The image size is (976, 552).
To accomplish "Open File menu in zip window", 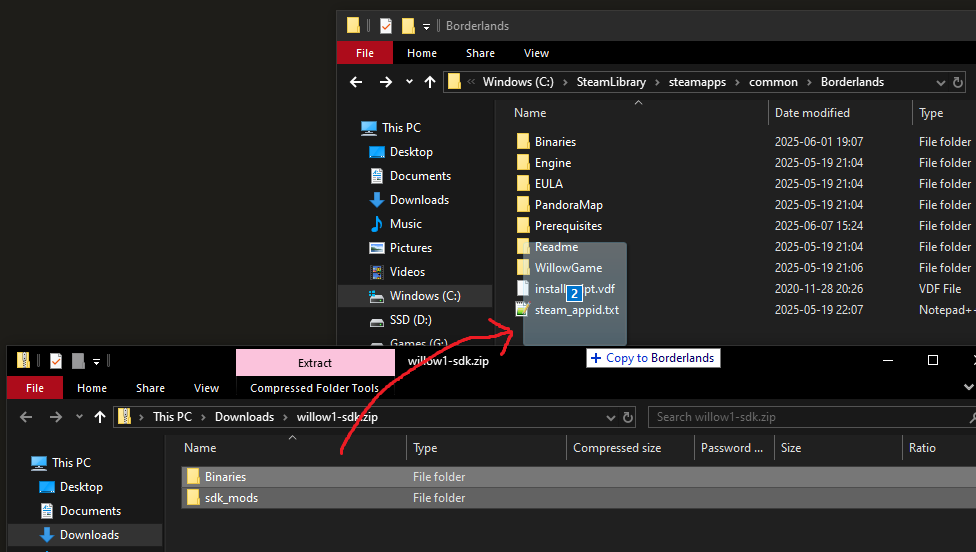I will click(x=35, y=388).
